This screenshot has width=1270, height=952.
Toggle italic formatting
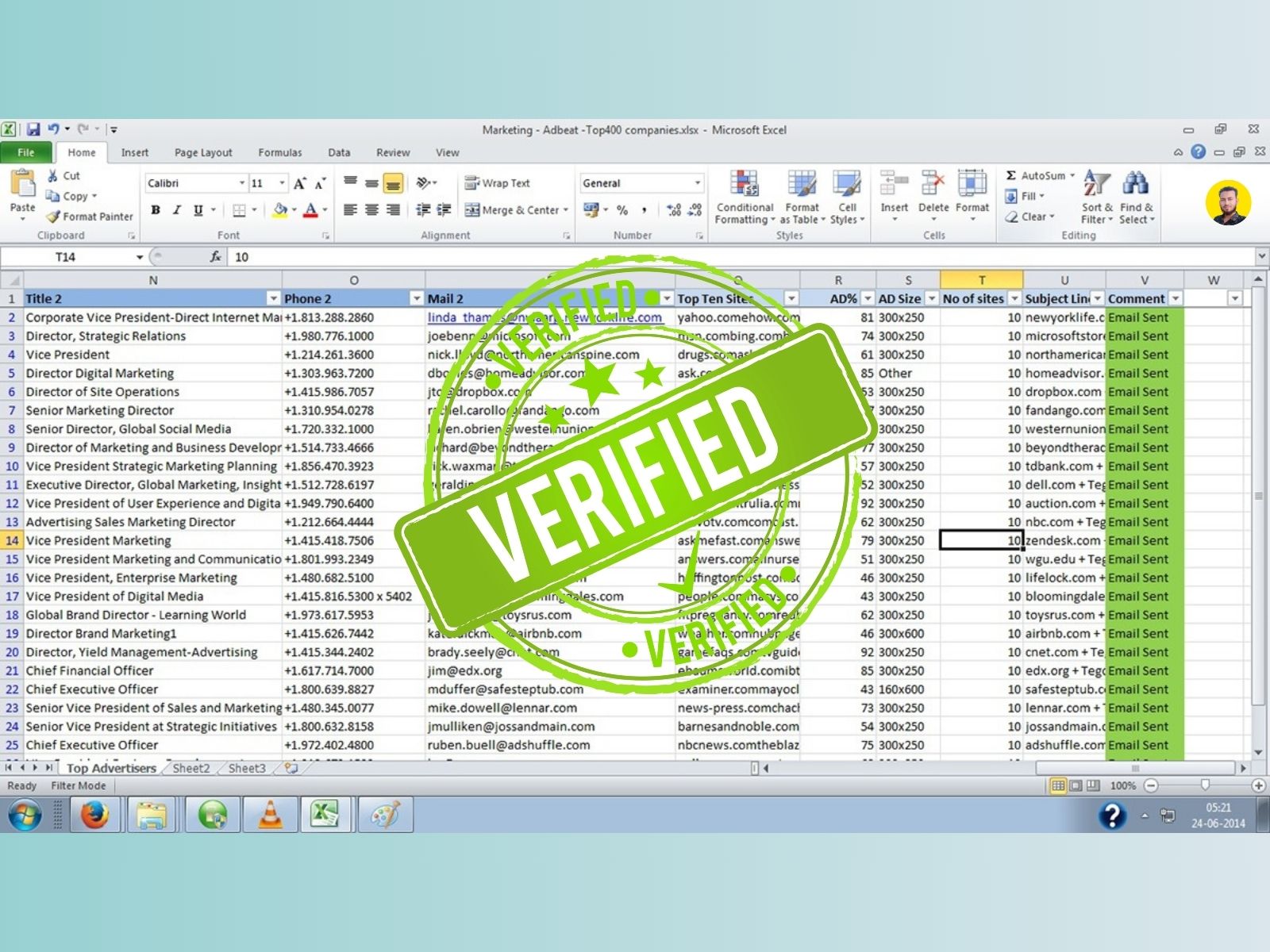(175, 210)
